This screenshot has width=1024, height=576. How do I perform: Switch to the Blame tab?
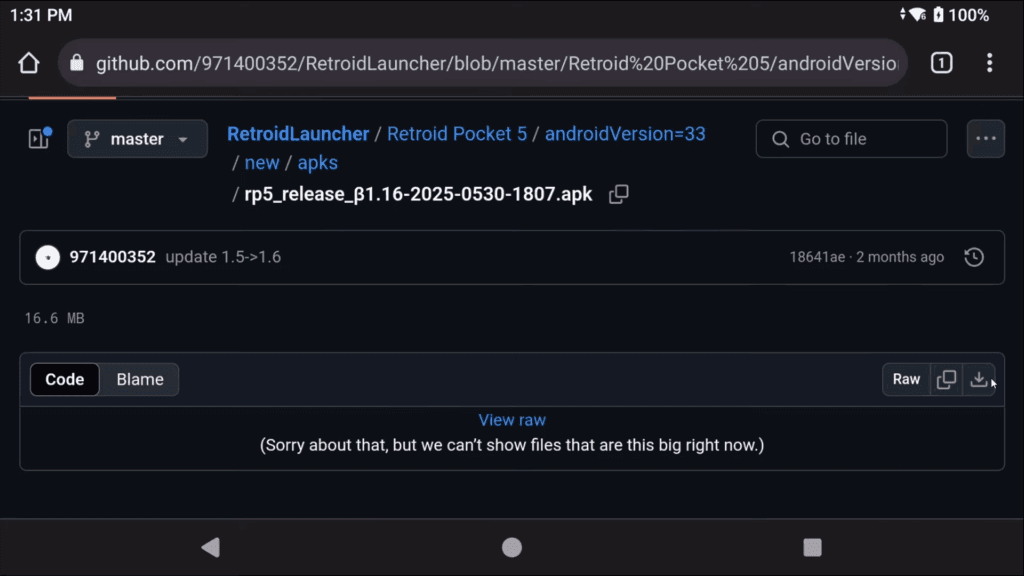140,379
